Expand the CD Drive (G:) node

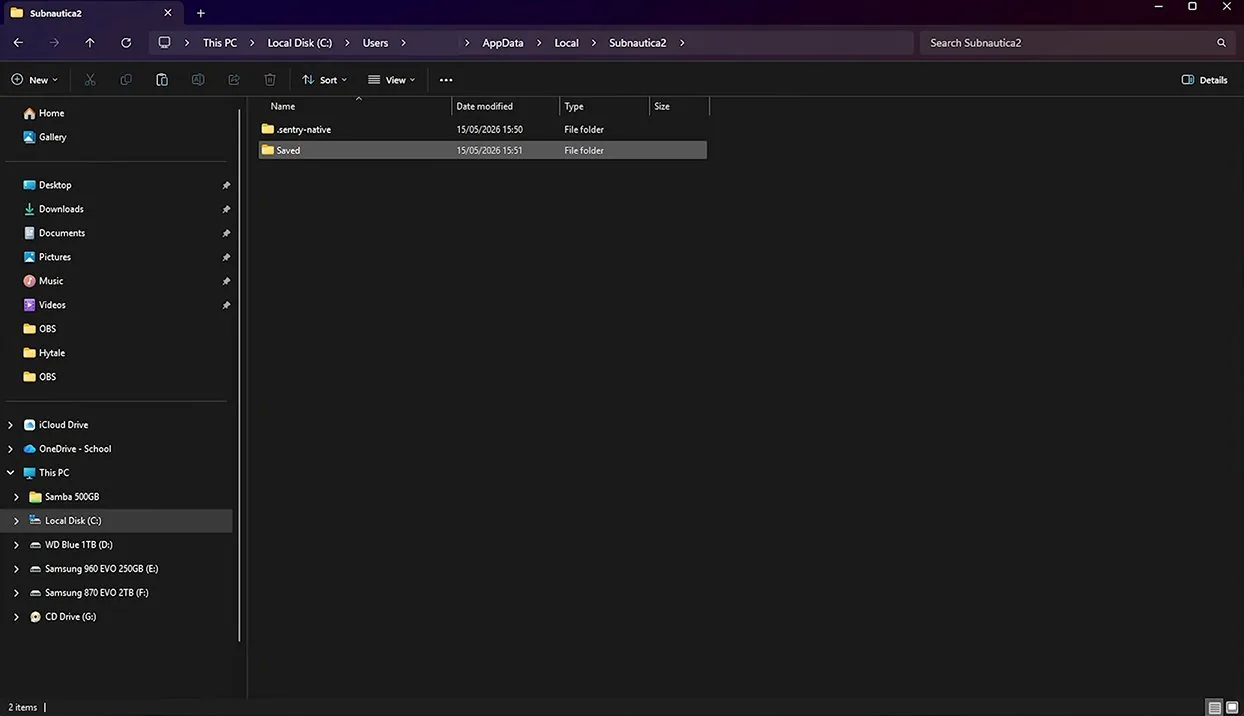(16, 617)
